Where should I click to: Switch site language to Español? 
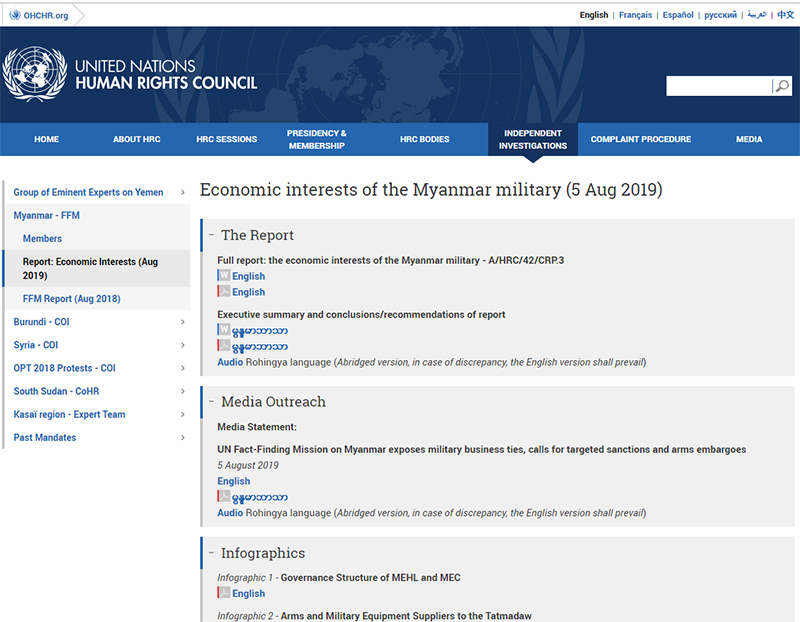678,15
